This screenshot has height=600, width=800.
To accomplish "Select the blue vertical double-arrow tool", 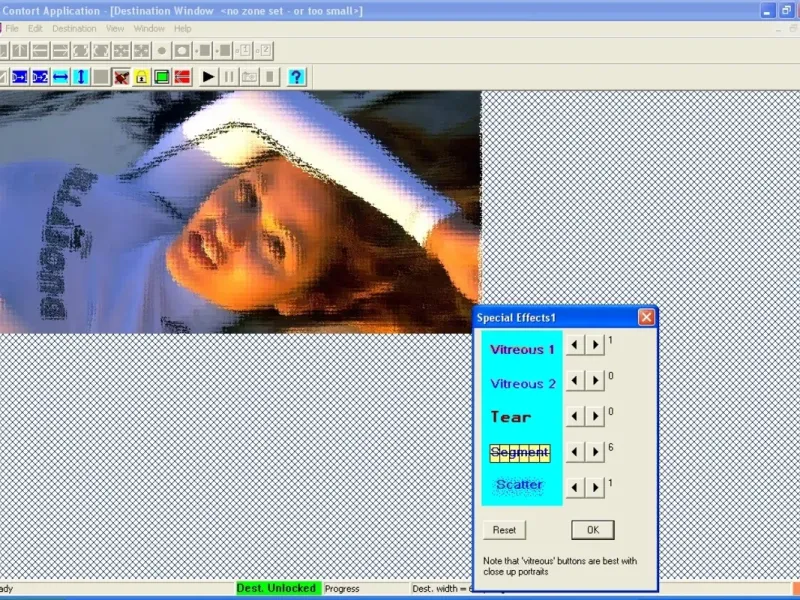I will click(81, 77).
